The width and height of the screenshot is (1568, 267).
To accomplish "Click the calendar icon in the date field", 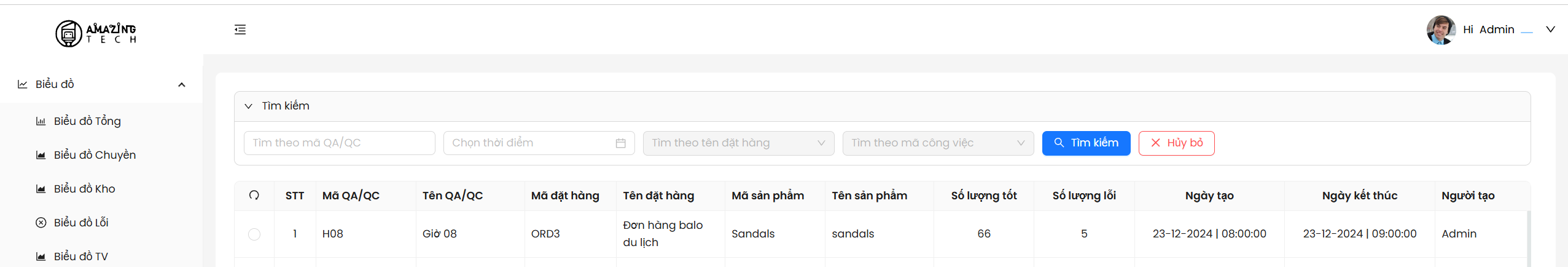I will point(620,143).
